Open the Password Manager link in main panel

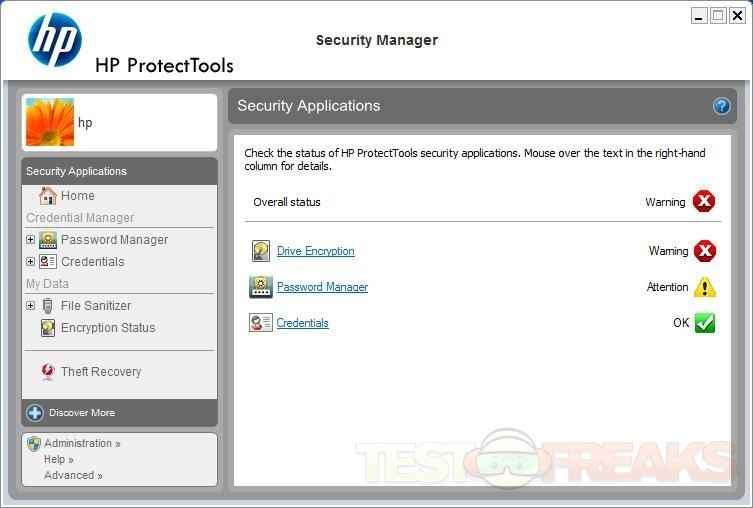[x=322, y=287]
